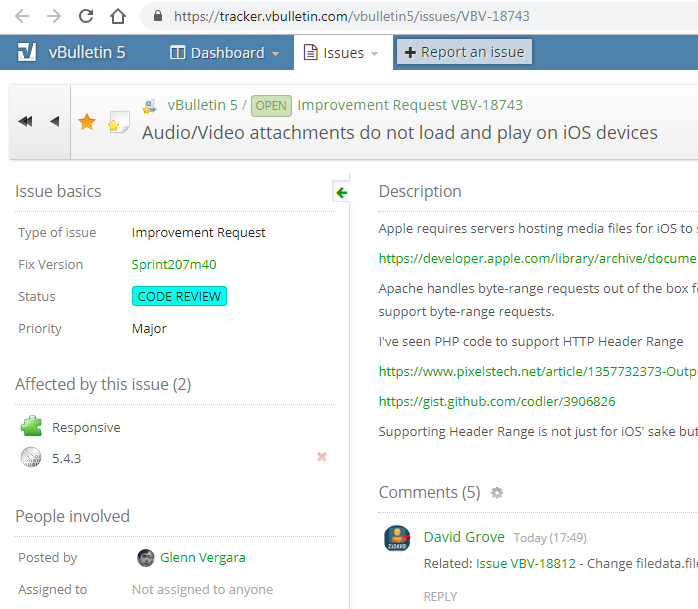Click Glenn Vergara's avatar

click(x=146, y=558)
